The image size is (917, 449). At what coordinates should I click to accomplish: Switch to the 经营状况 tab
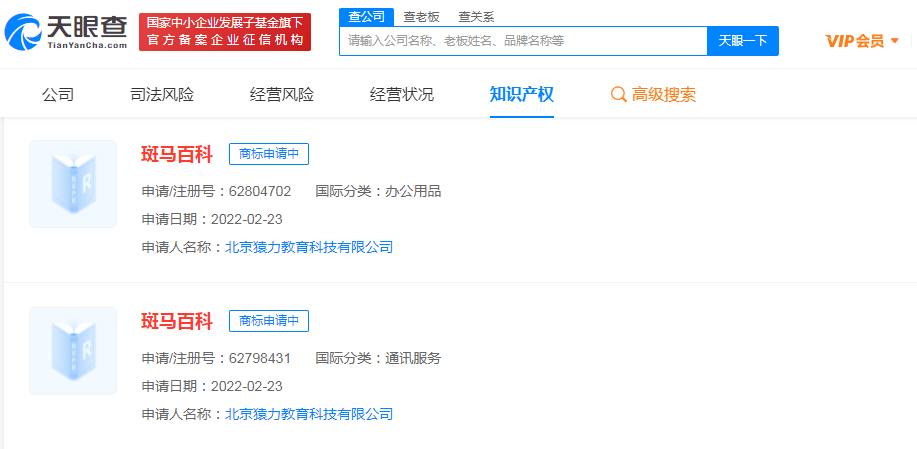tap(402, 94)
